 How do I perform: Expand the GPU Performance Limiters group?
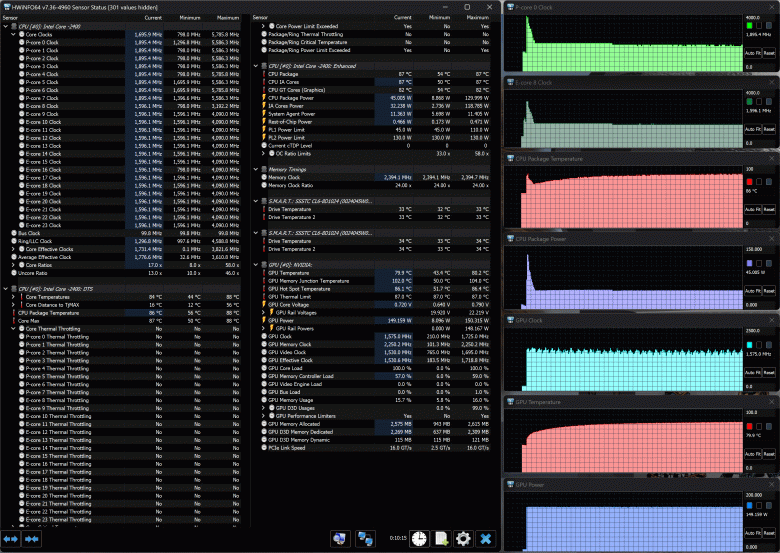click(263, 416)
